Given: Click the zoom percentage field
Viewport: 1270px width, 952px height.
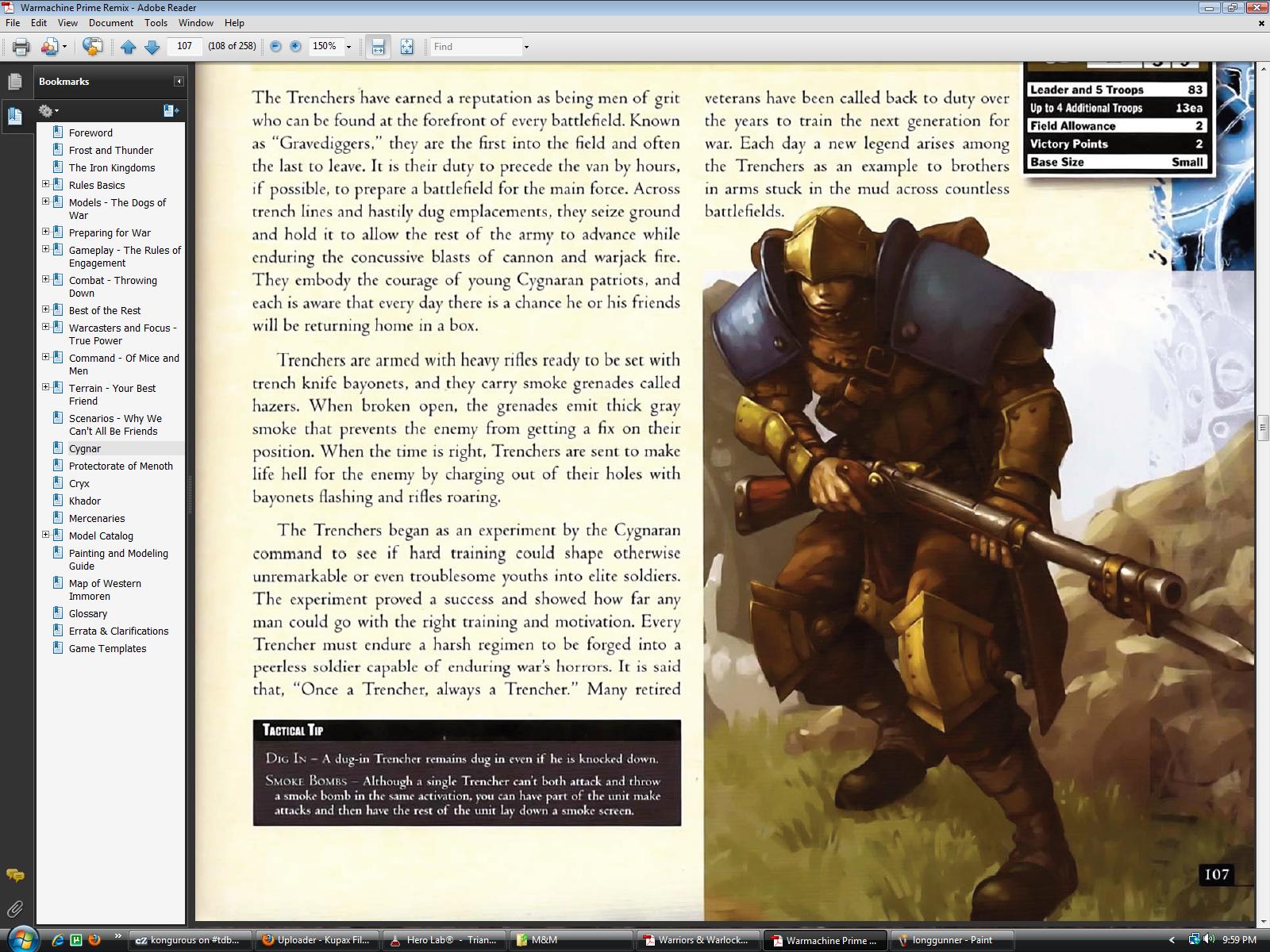Looking at the screenshot, I should pyautogui.click(x=325, y=47).
